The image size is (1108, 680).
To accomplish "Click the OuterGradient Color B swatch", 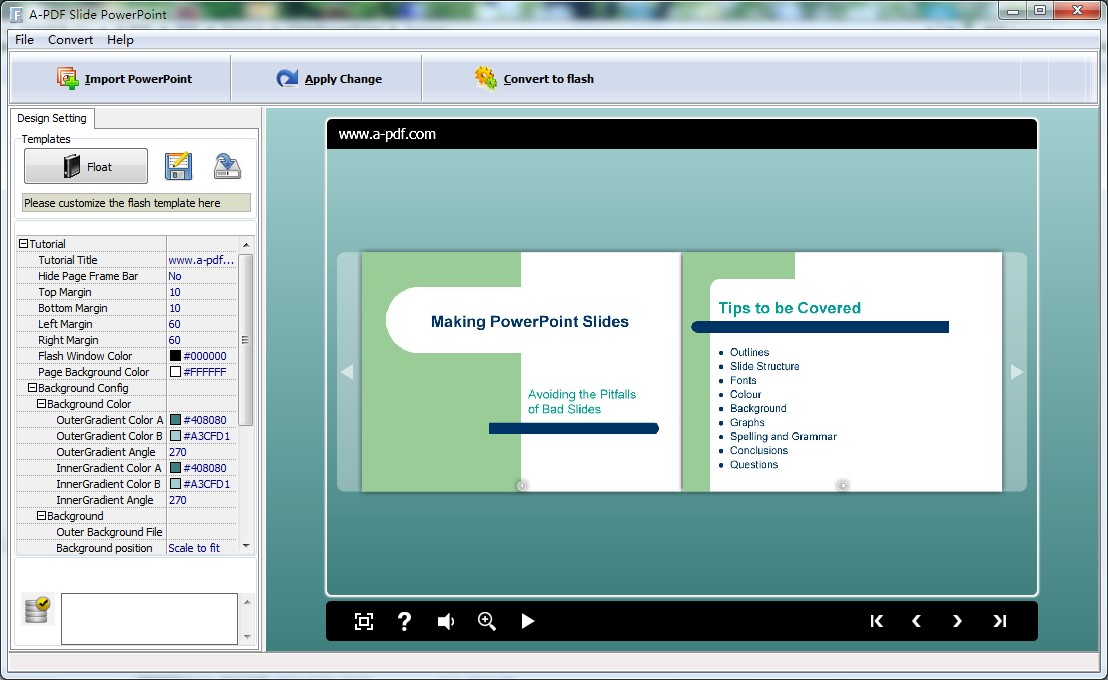I will [x=175, y=436].
